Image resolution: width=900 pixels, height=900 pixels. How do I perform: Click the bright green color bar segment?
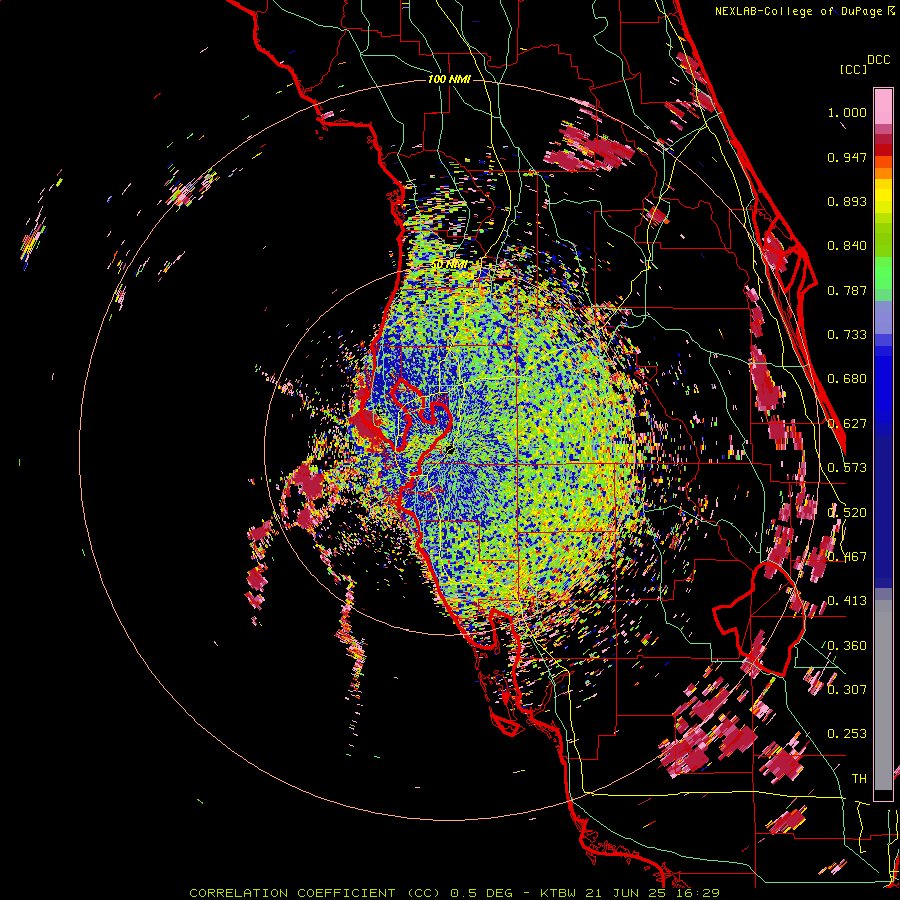[883, 273]
